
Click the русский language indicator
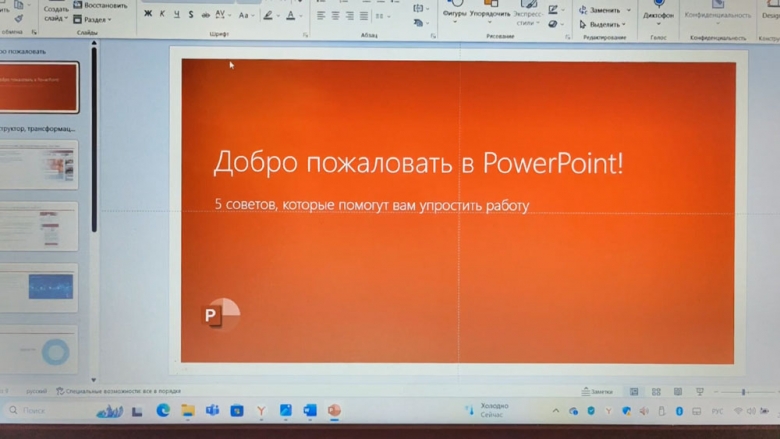(36, 391)
